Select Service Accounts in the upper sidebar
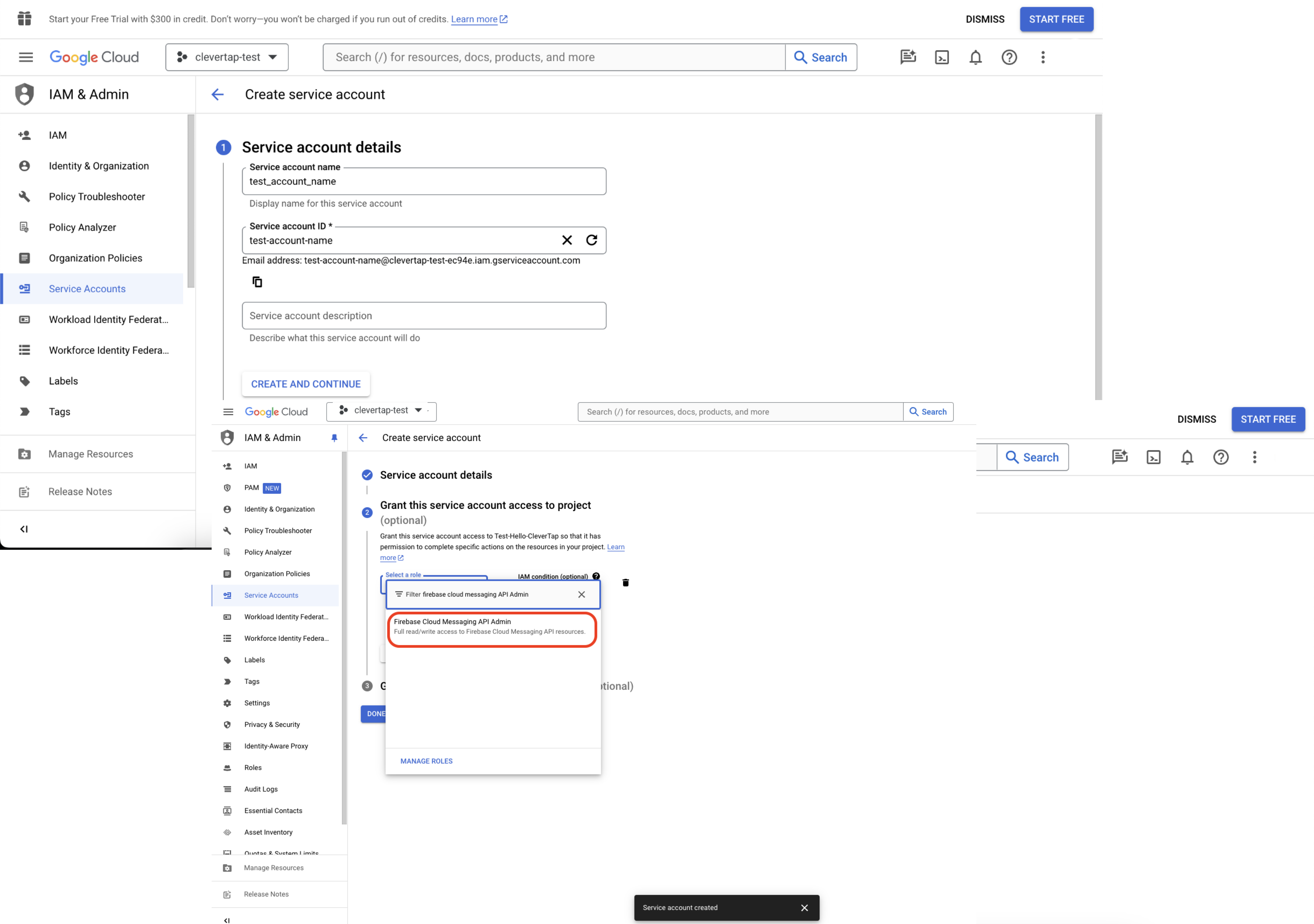Viewport: 1314px width, 924px height. point(92,289)
